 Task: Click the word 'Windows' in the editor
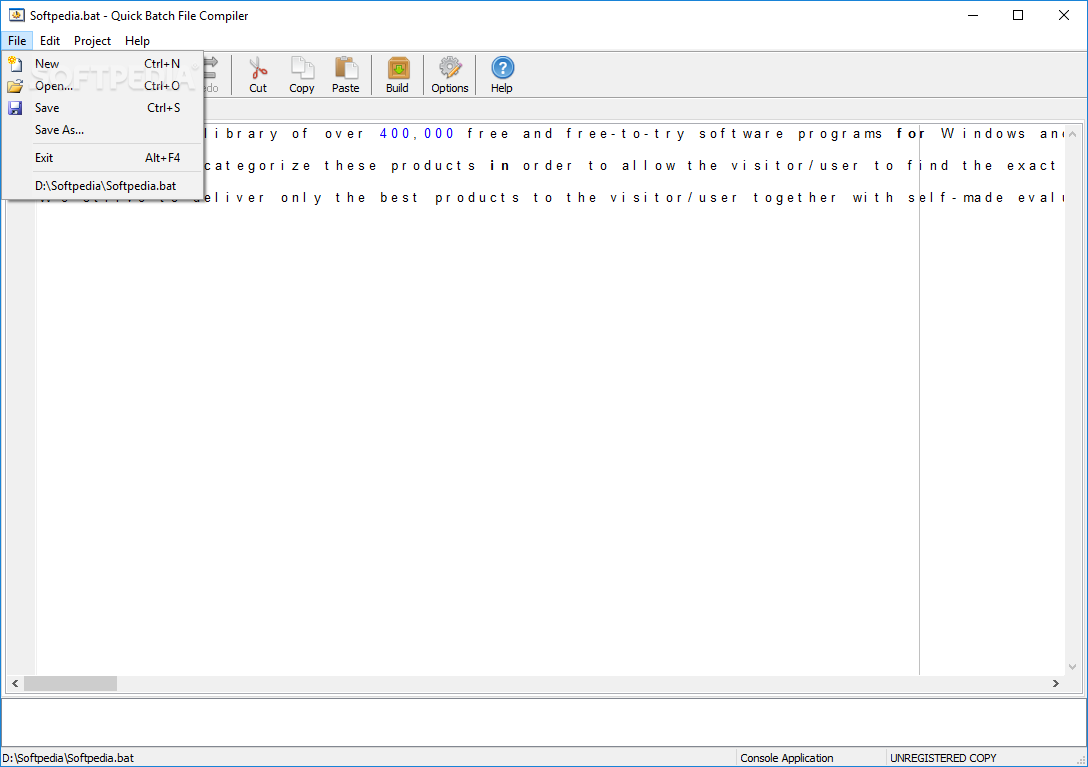click(x=983, y=134)
